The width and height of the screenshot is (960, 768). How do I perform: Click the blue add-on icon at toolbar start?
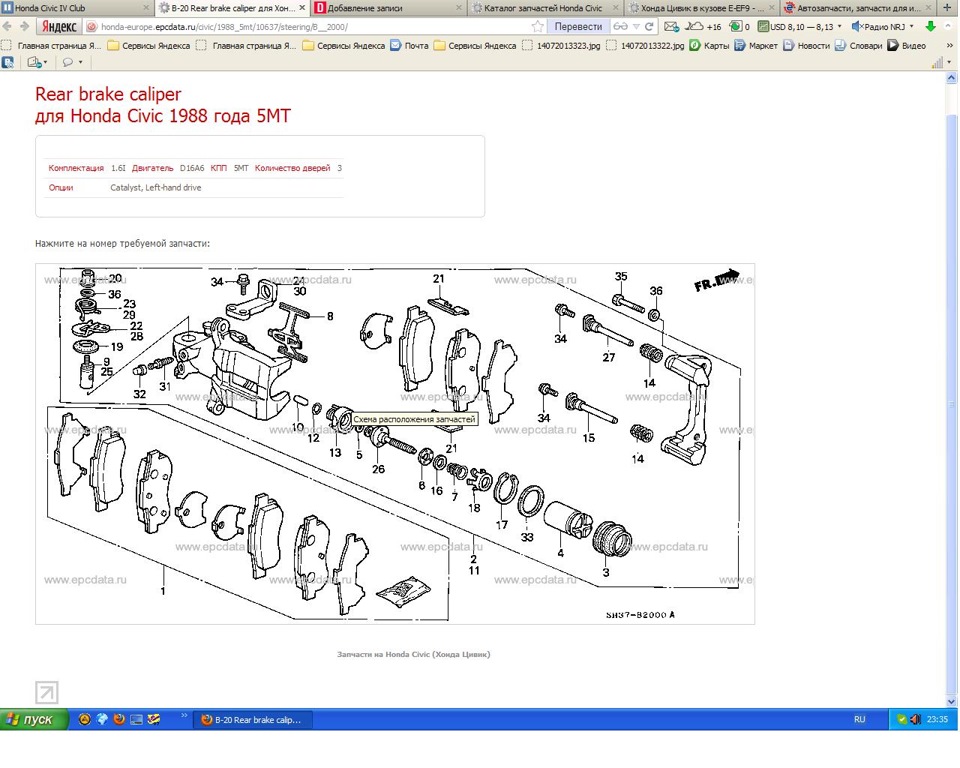8,62
